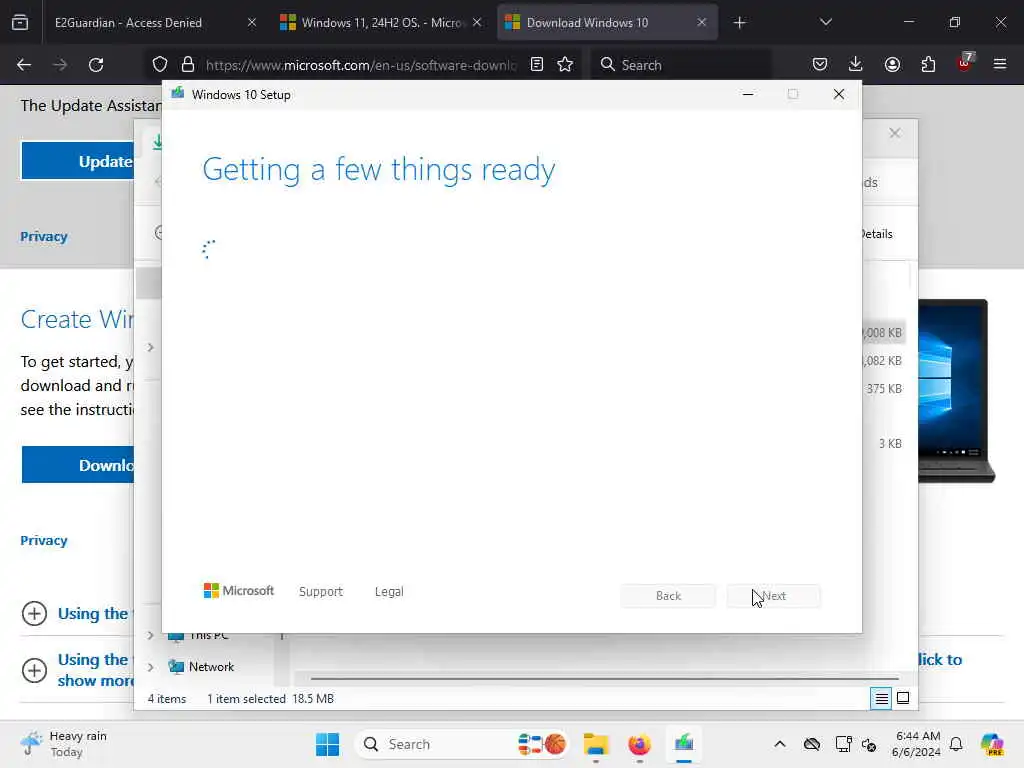Save page to Pocket
Viewport: 1024px width, 768px height.
[x=820, y=65]
